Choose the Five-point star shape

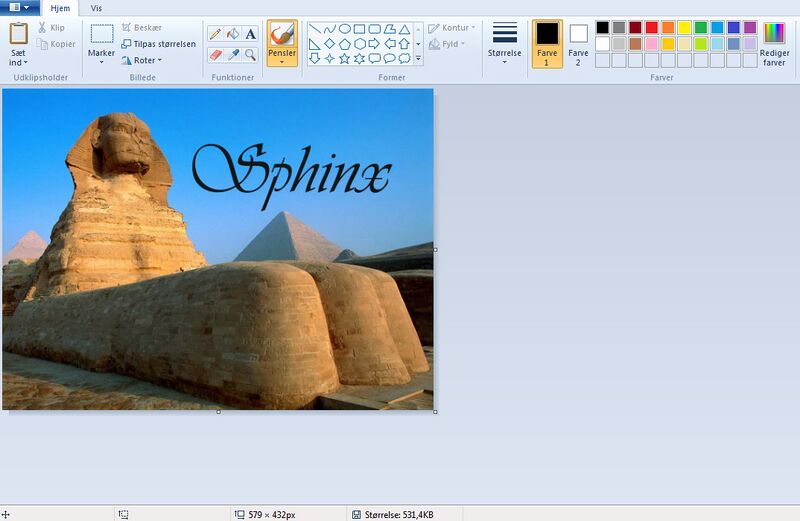(344, 59)
